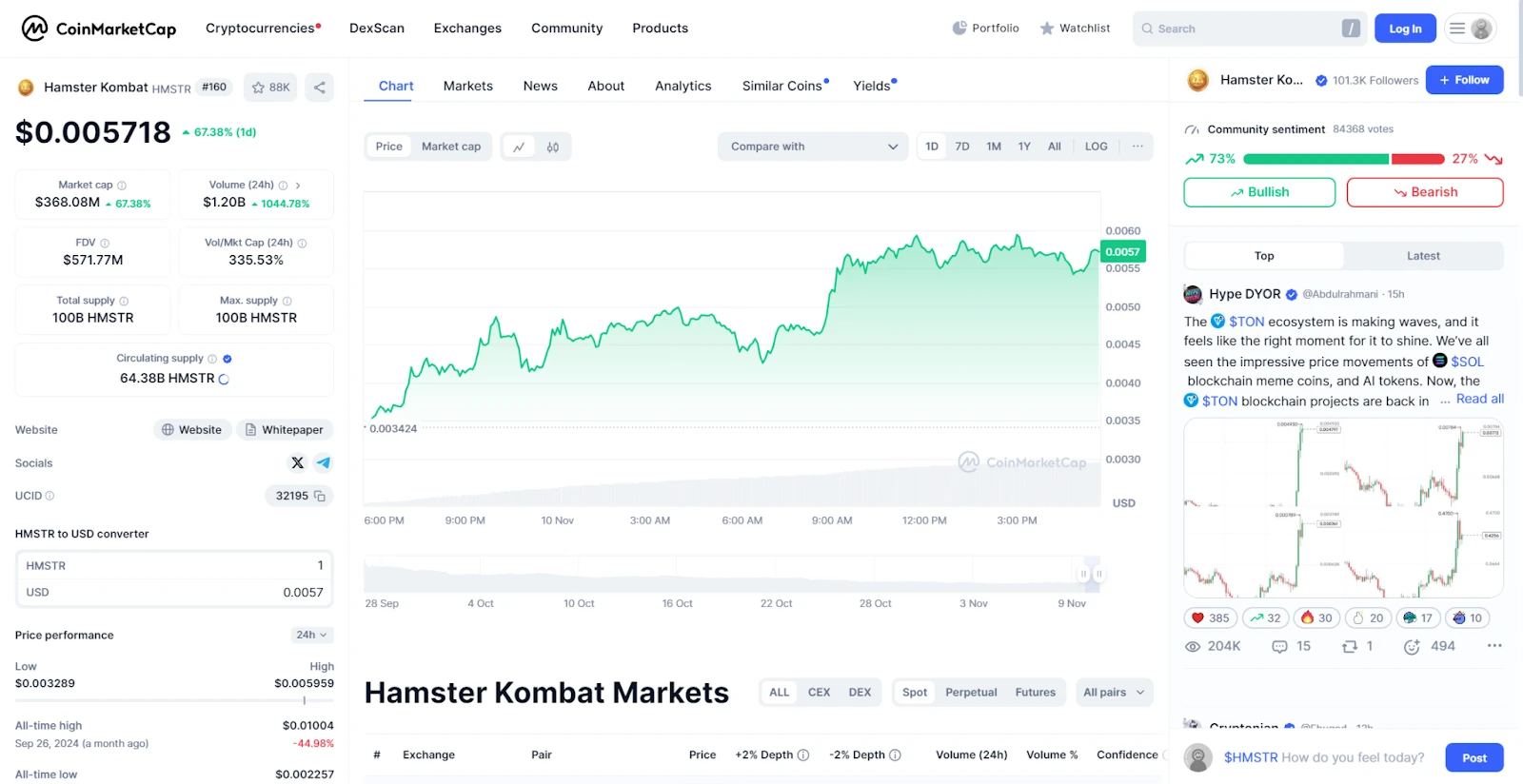Expand the 24h price performance dropdown

(311, 635)
